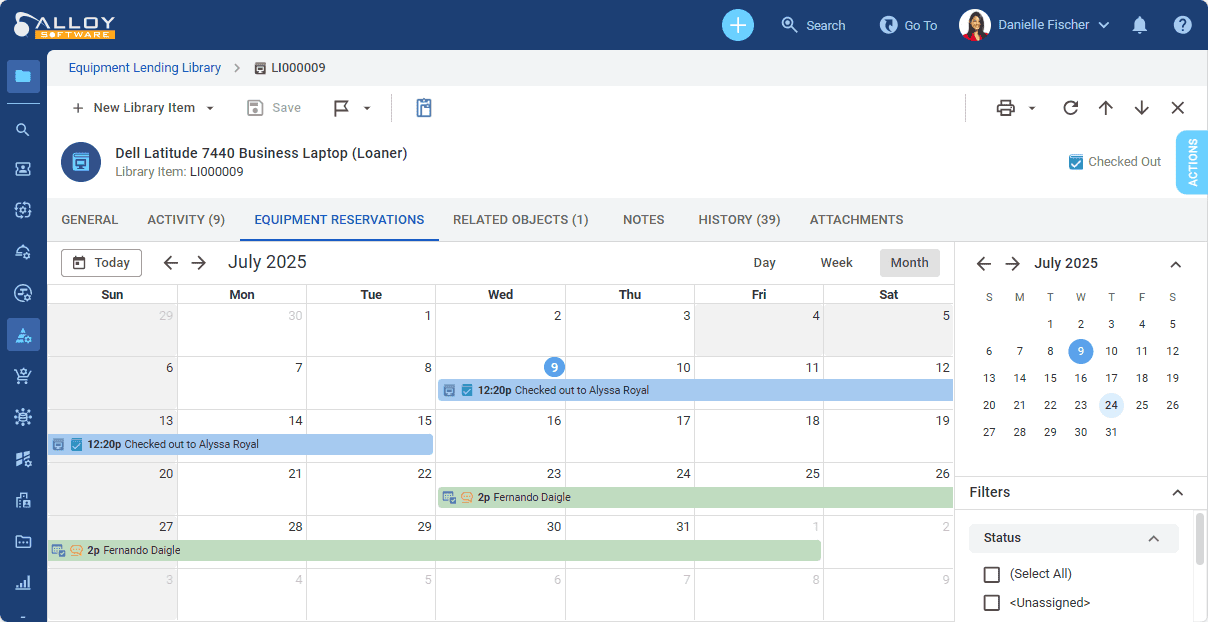Collapse the Filters panel section
1208x622 pixels.
pyautogui.click(x=1177, y=492)
